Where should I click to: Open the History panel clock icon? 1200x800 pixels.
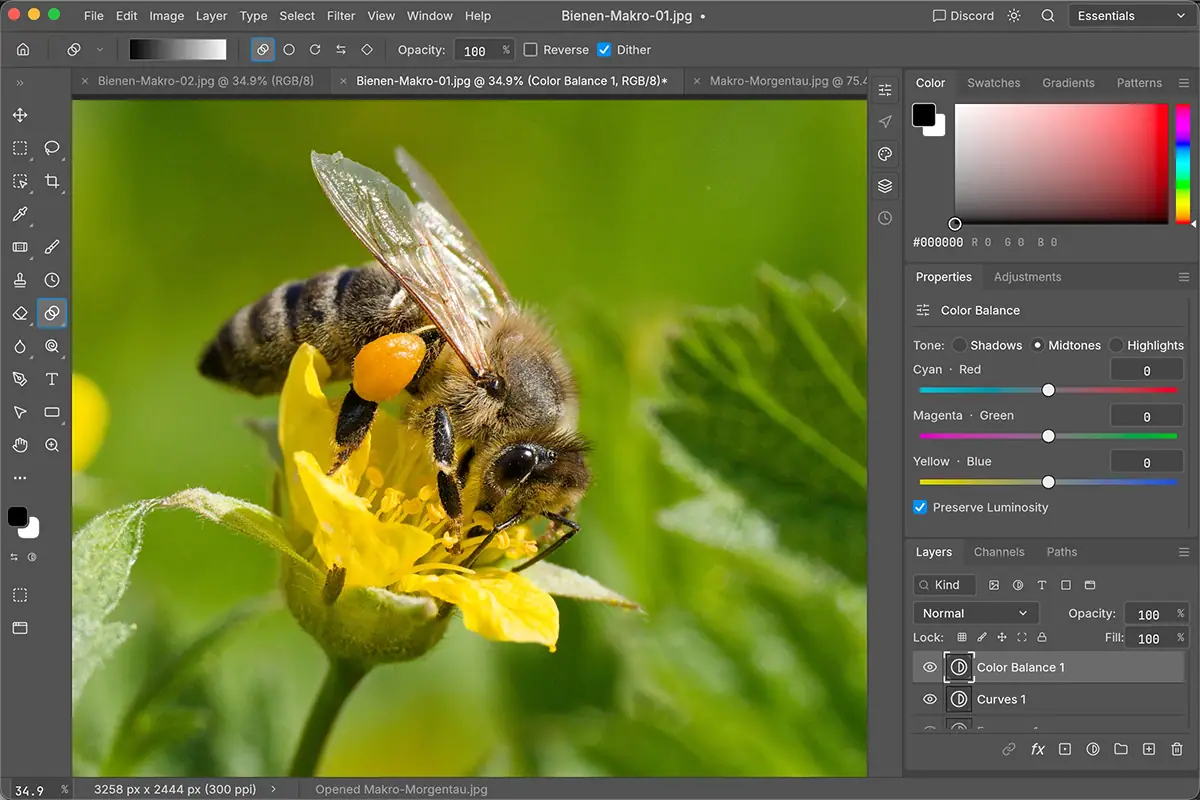coord(885,218)
